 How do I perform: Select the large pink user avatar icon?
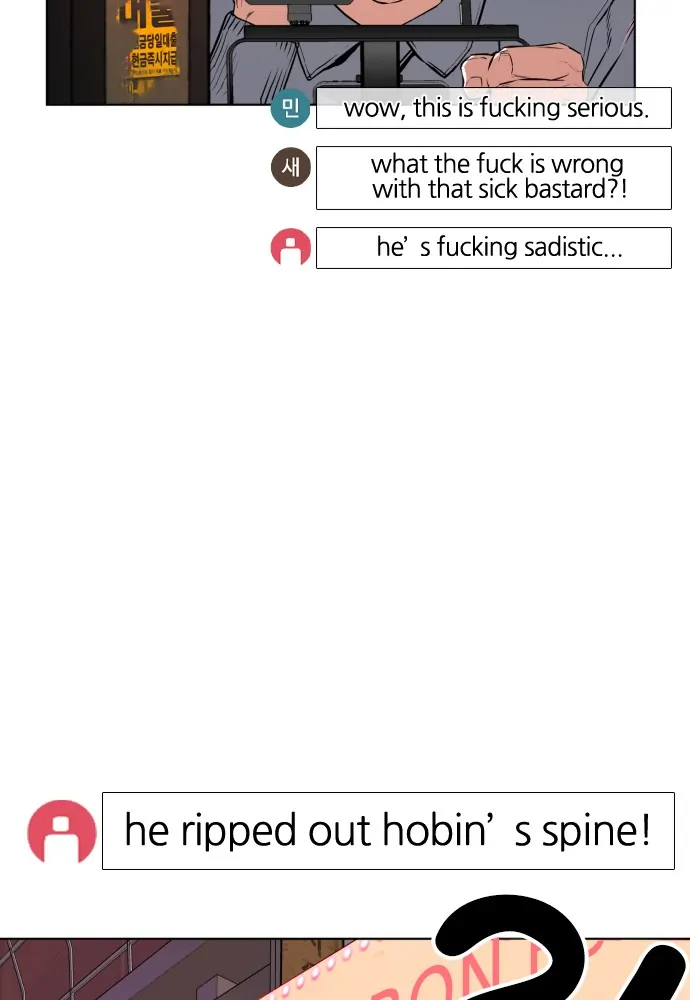click(62, 831)
